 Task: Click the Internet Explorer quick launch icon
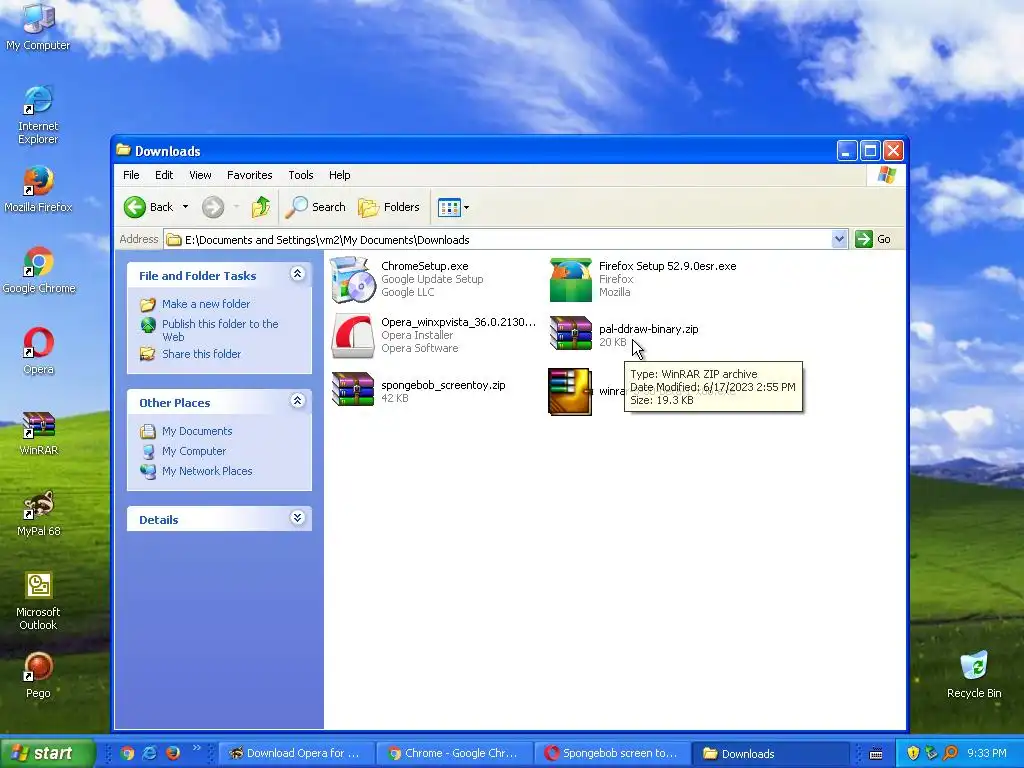pos(150,753)
